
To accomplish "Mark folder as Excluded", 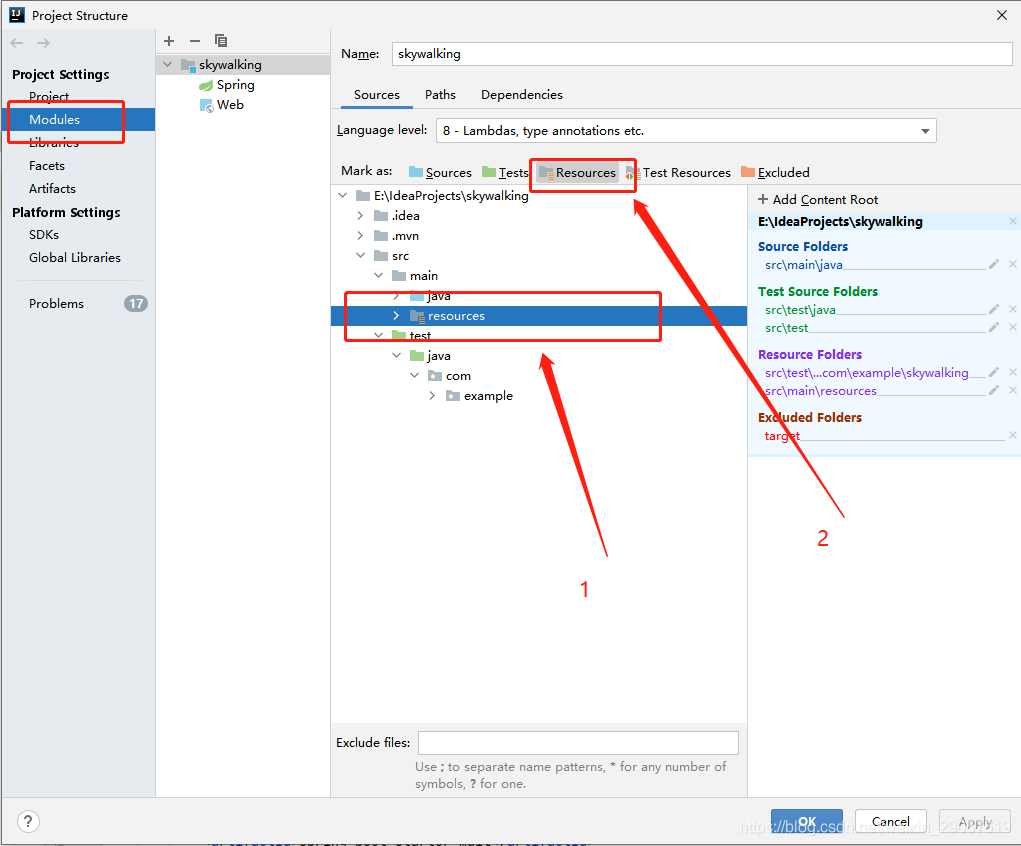I will pyautogui.click(x=776, y=173).
